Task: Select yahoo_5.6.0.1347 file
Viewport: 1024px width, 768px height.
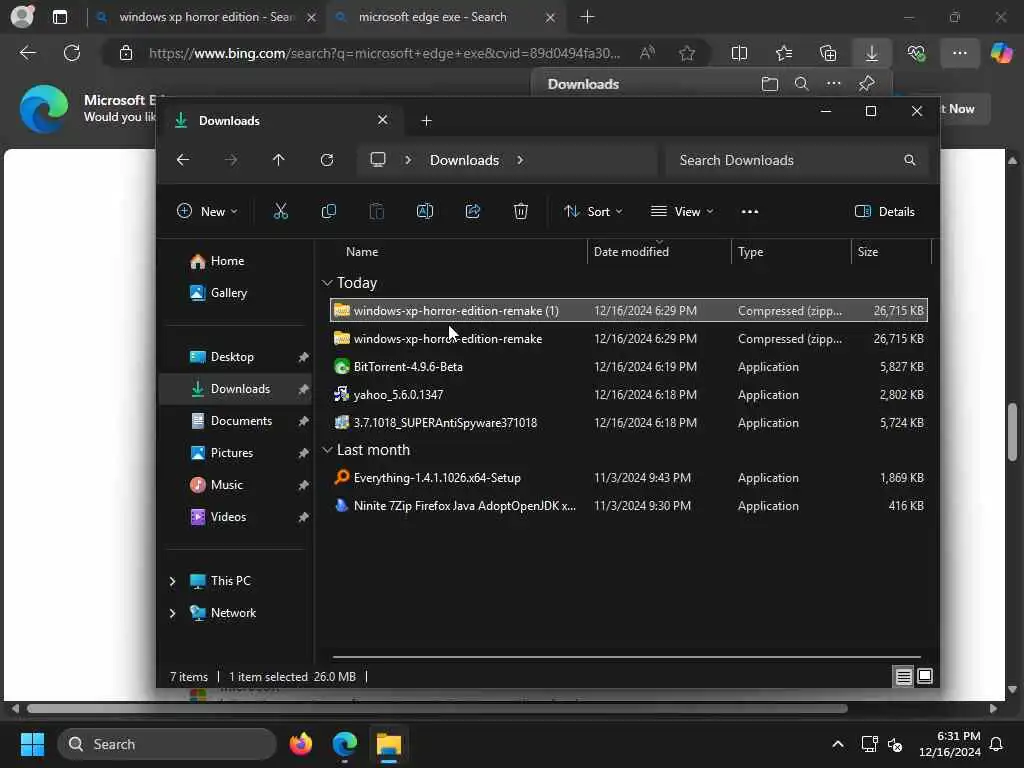Action: coord(628,395)
